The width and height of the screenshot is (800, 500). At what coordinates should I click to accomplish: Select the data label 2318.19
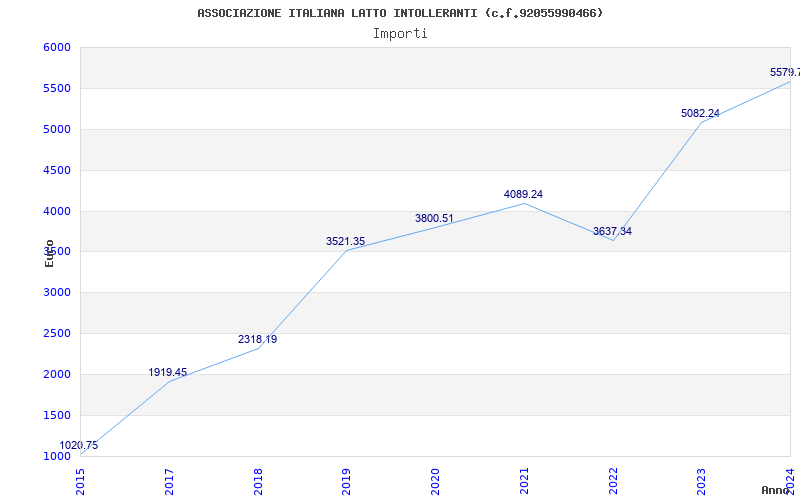click(x=258, y=339)
